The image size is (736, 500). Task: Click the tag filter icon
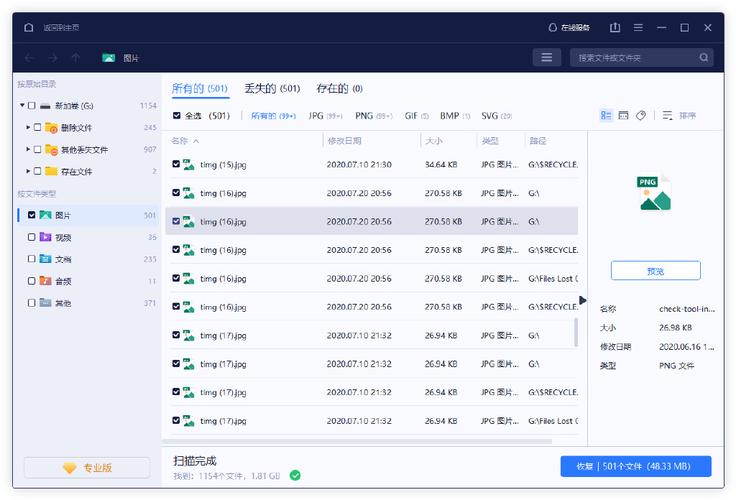coord(641,116)
